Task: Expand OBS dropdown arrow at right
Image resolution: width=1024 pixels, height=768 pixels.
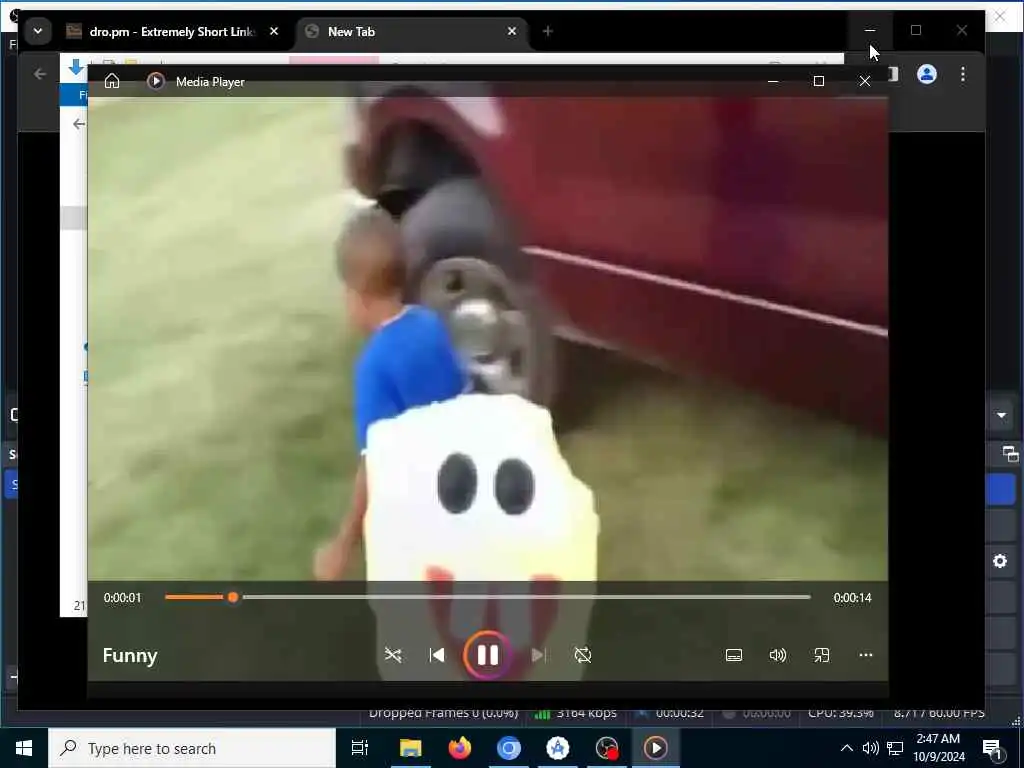Action: [x=1001, y=415]
